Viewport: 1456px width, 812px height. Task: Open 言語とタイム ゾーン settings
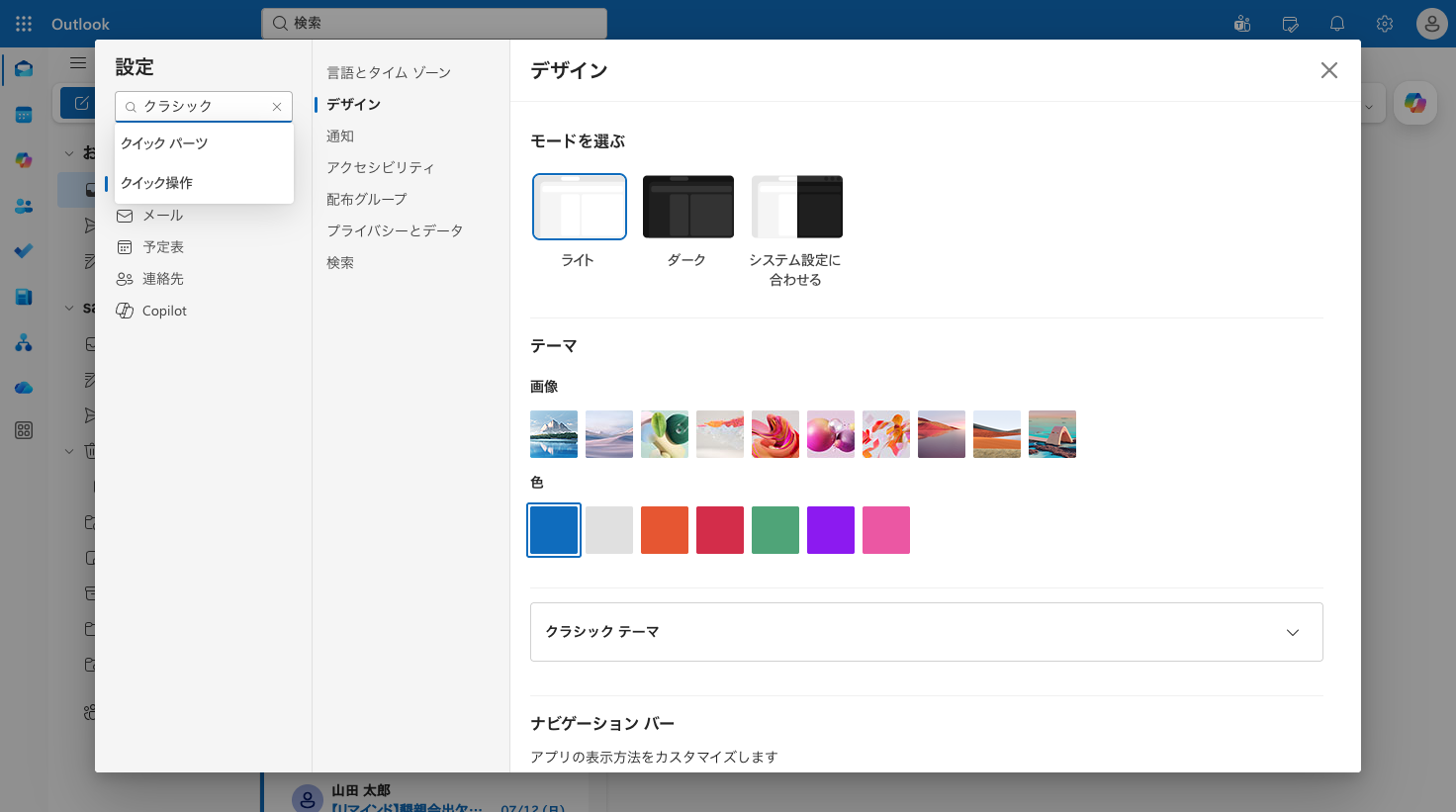(389, 72)
